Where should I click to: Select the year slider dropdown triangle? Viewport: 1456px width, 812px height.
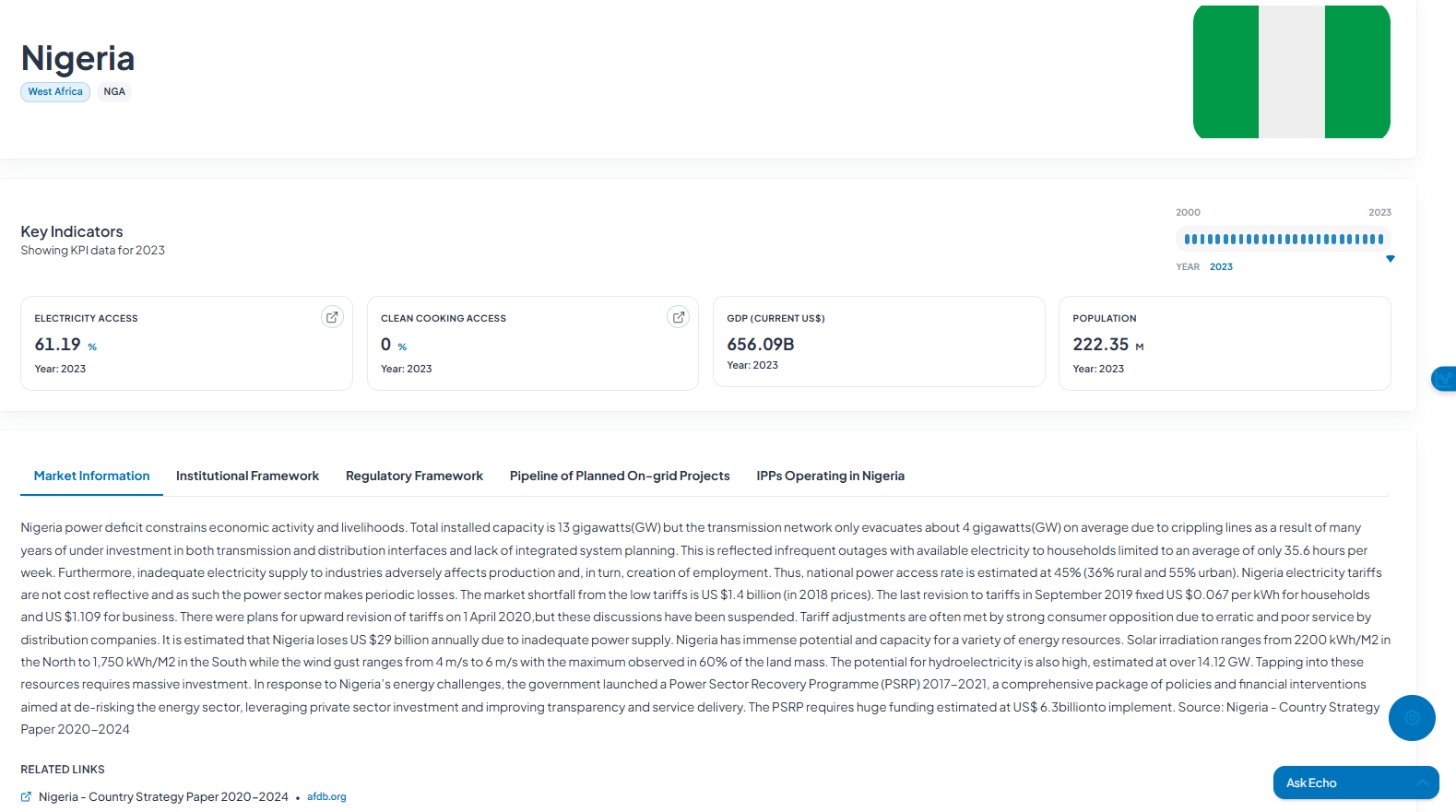click(x=1391, y=259)
